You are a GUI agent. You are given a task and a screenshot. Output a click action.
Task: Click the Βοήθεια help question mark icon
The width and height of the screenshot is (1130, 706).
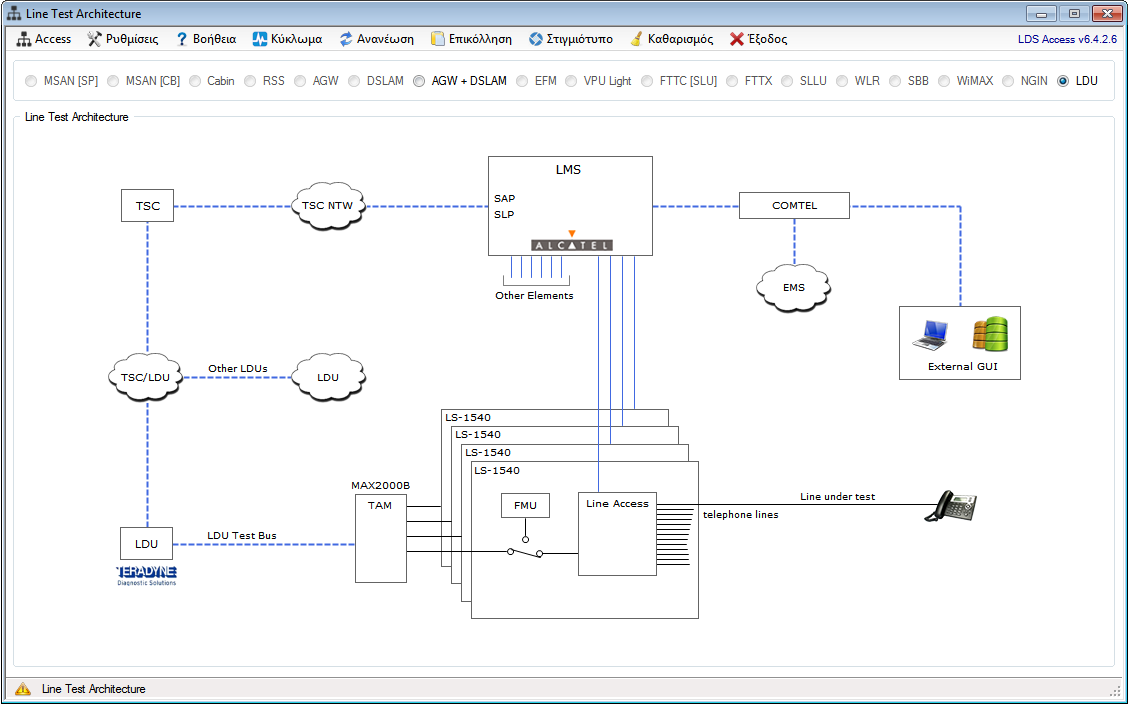tap(182, 39)
